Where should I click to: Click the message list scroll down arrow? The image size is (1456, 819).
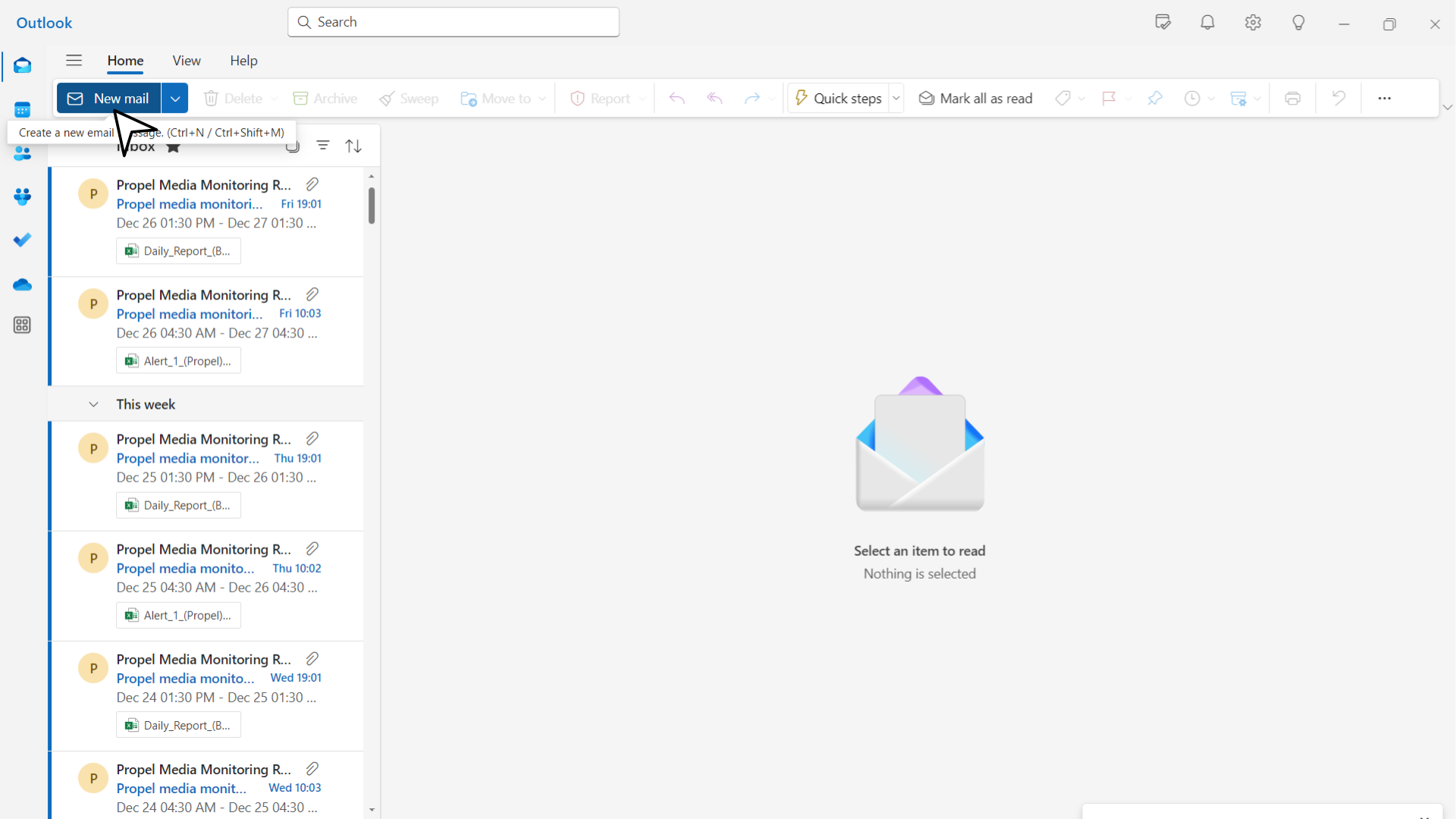tap(372, 810)
